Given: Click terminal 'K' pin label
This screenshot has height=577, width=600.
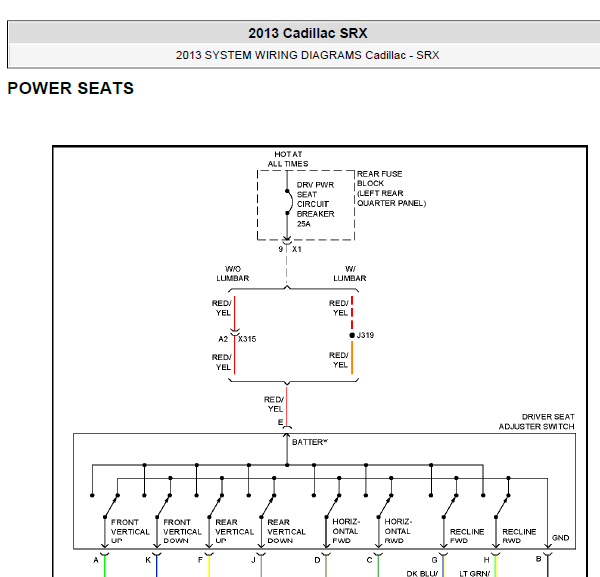Looking at the screenshot, I should point(148,560).
